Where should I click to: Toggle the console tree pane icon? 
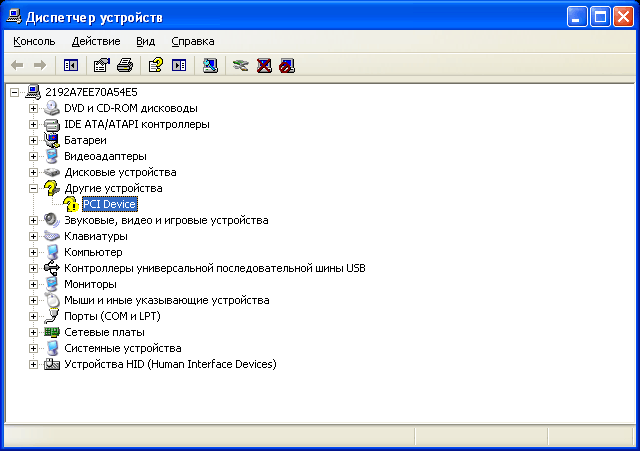[x=71, y=65]
